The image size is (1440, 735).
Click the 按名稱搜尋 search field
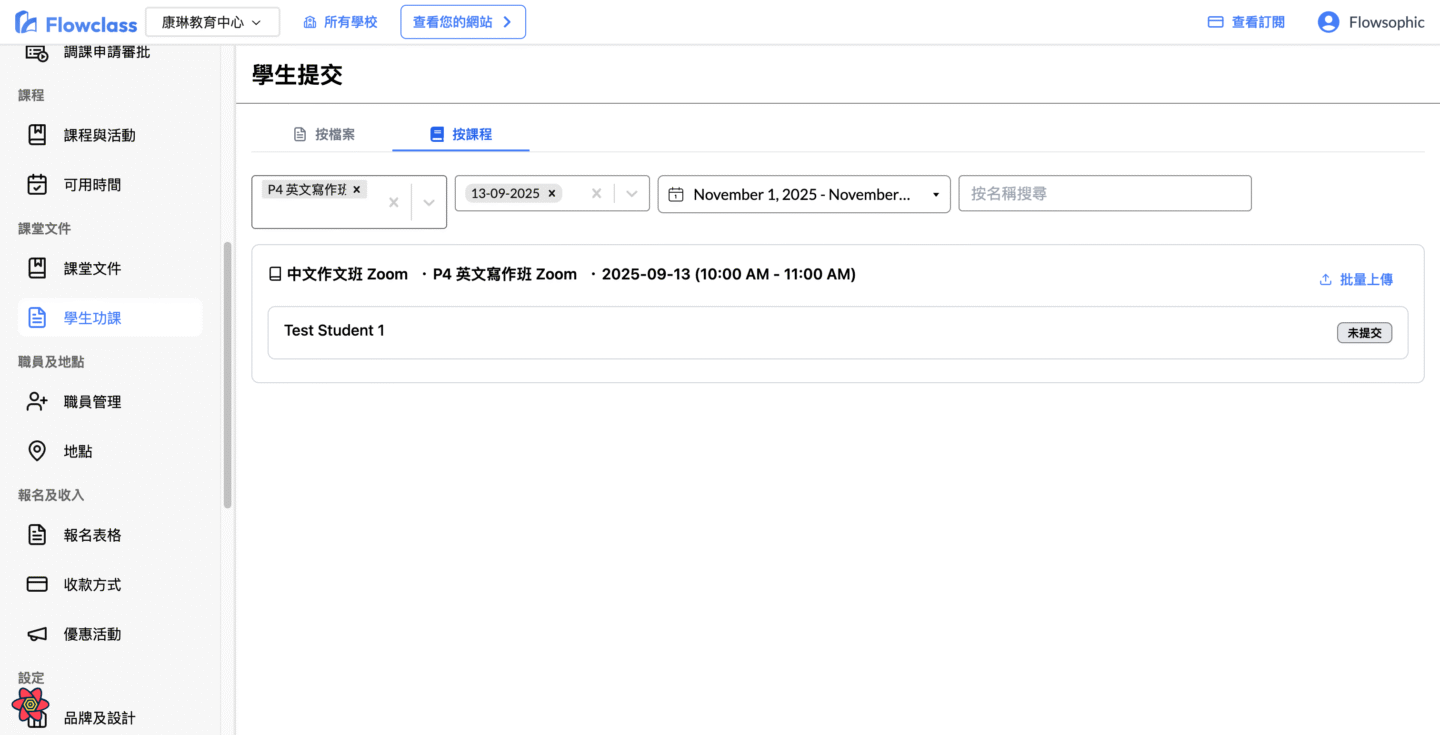pos(1104,194)
